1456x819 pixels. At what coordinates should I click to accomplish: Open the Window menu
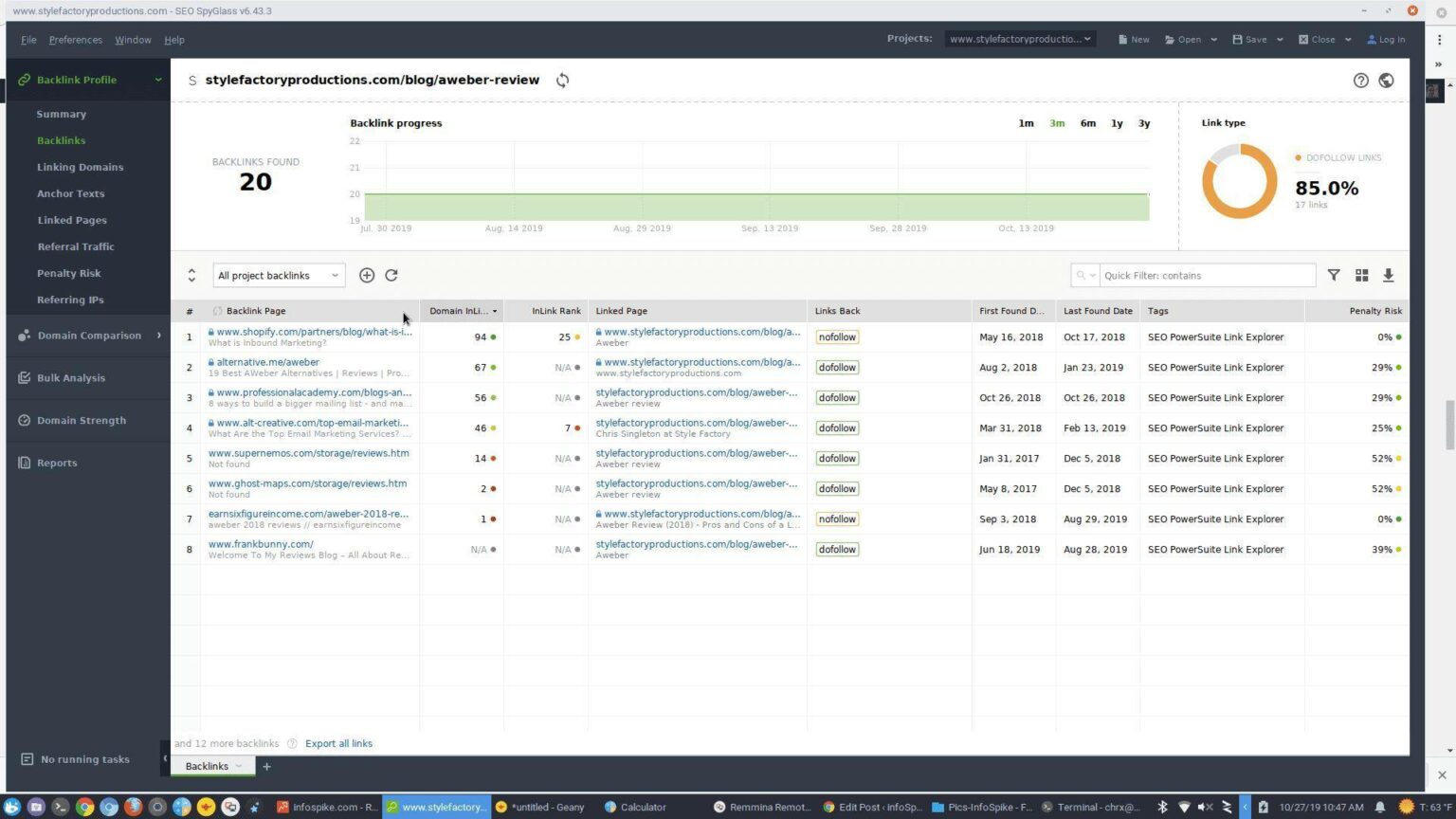133,40
